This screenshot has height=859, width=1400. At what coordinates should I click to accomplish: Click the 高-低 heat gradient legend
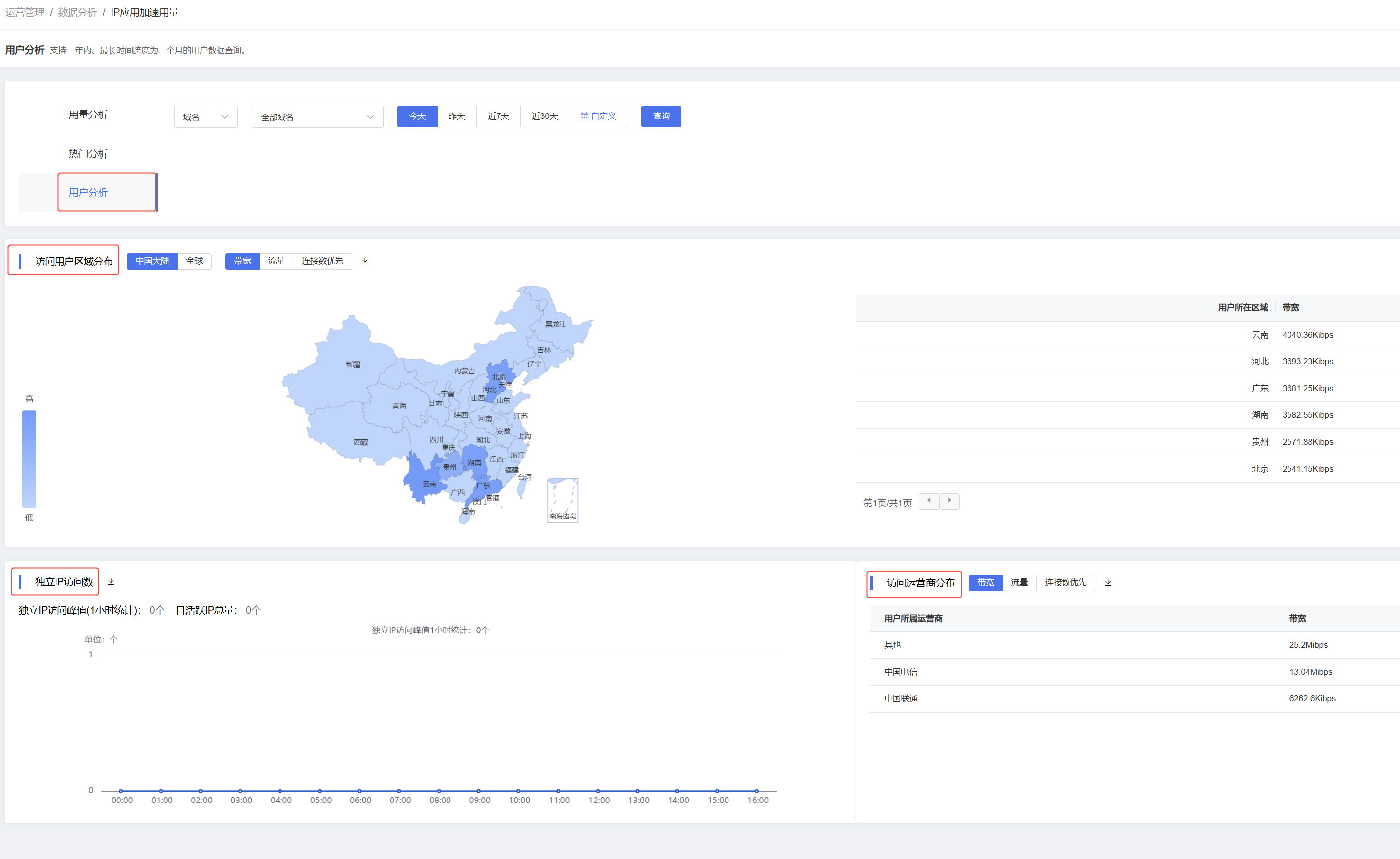[29, 458]
